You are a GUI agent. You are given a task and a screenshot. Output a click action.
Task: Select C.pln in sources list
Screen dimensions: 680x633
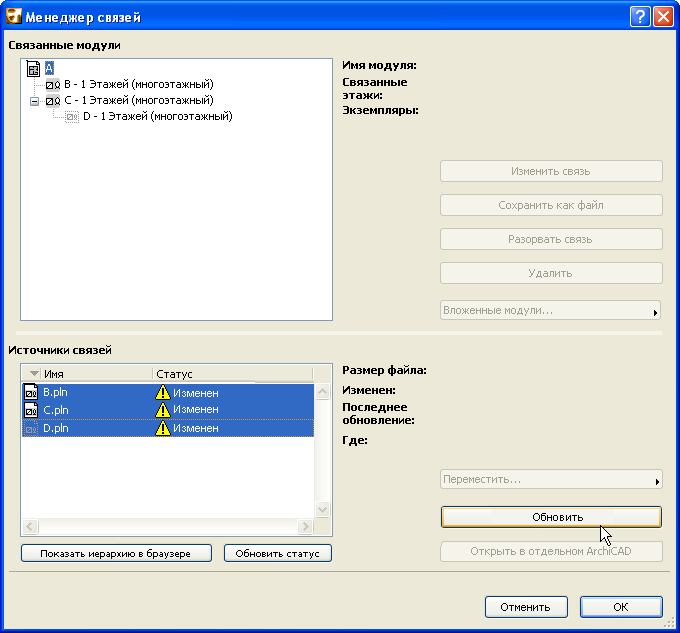point(56,410)
